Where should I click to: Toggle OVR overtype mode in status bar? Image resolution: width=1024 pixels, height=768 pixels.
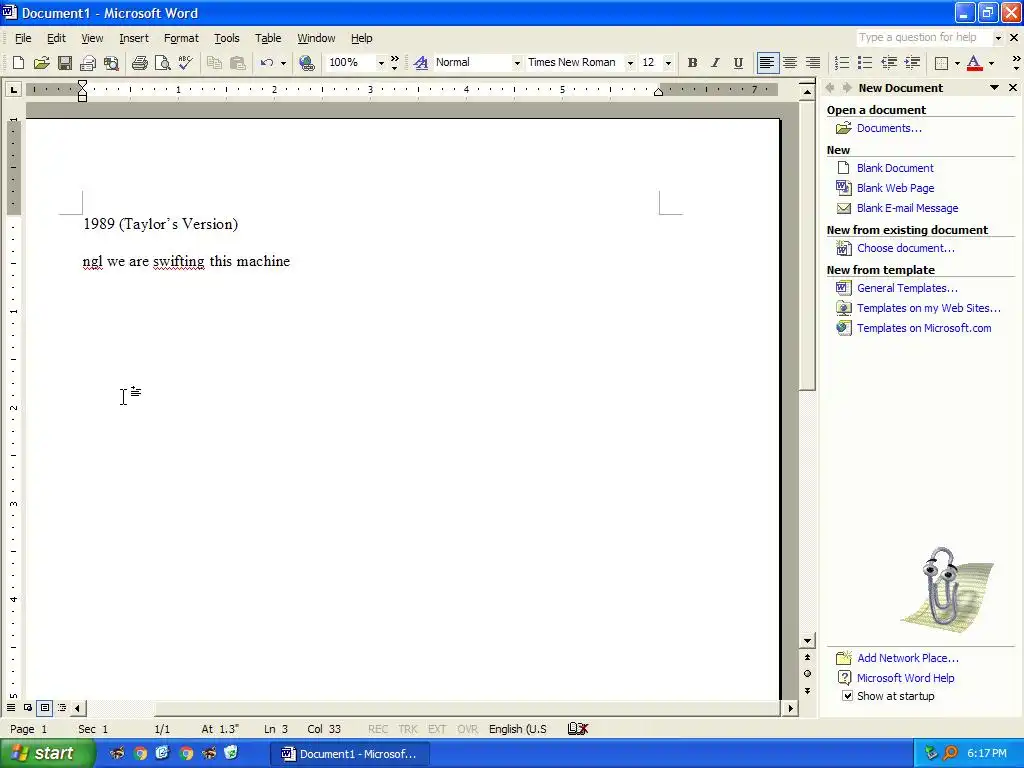[x=467, y=729]
